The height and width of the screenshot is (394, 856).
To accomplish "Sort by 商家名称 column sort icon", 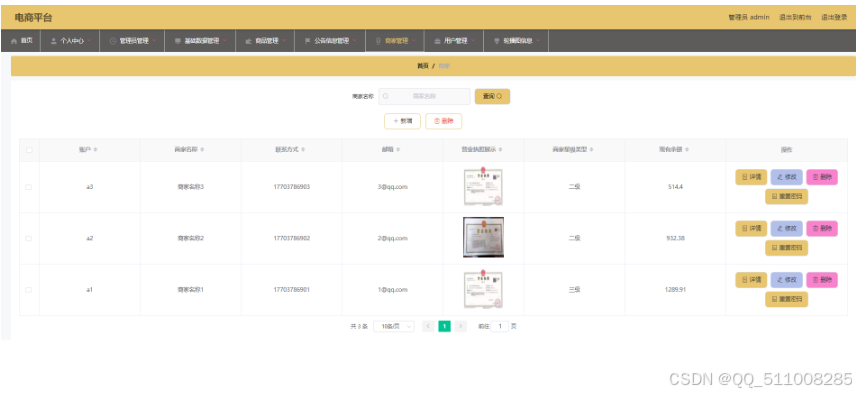I will click(202, 150).
